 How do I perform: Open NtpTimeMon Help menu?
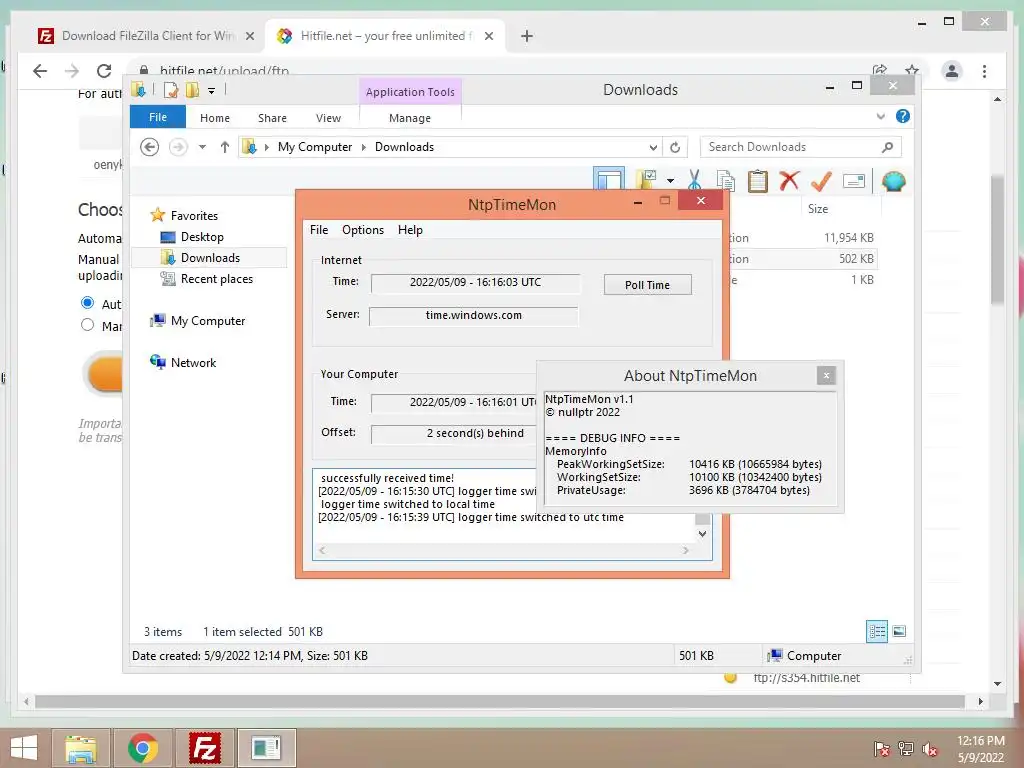(x=410, y=230)
